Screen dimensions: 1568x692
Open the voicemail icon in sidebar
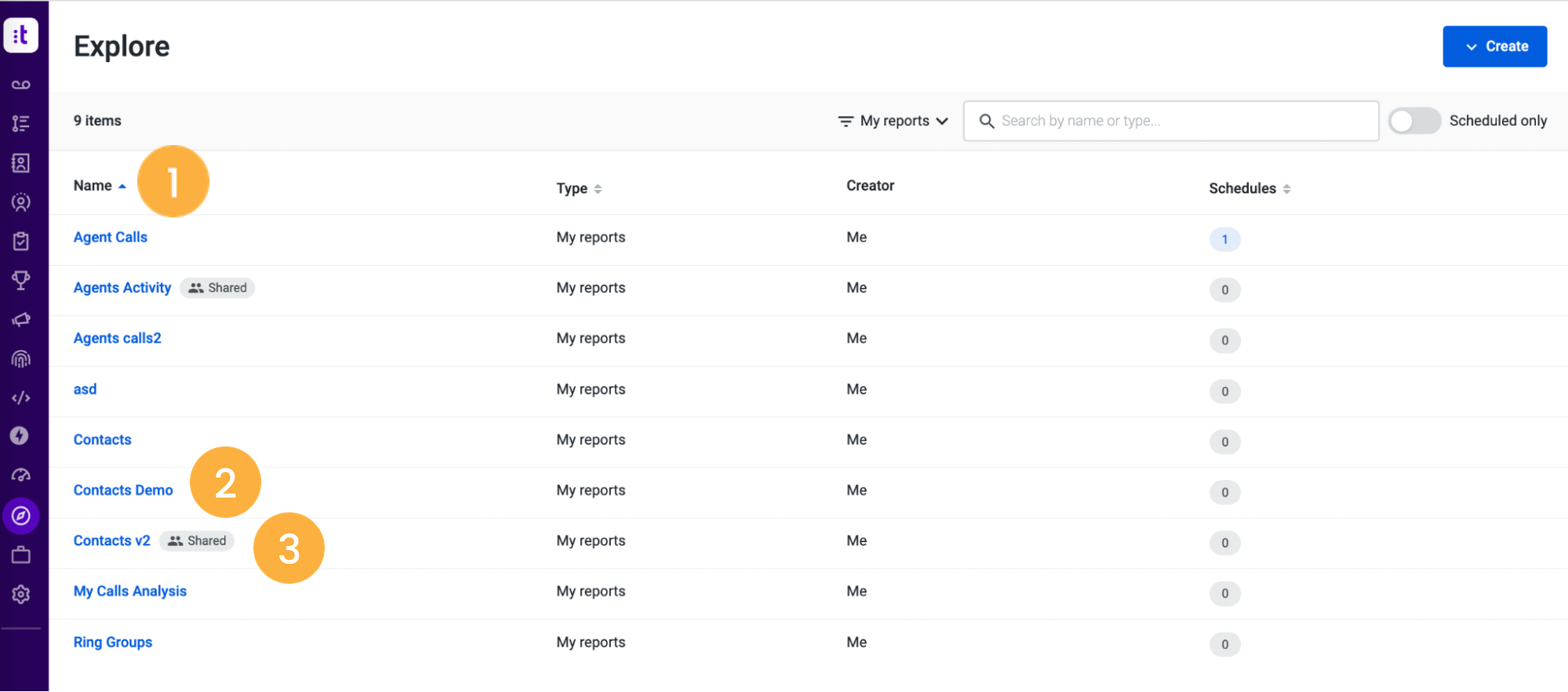pyautogui.click(x=21, y=84)
